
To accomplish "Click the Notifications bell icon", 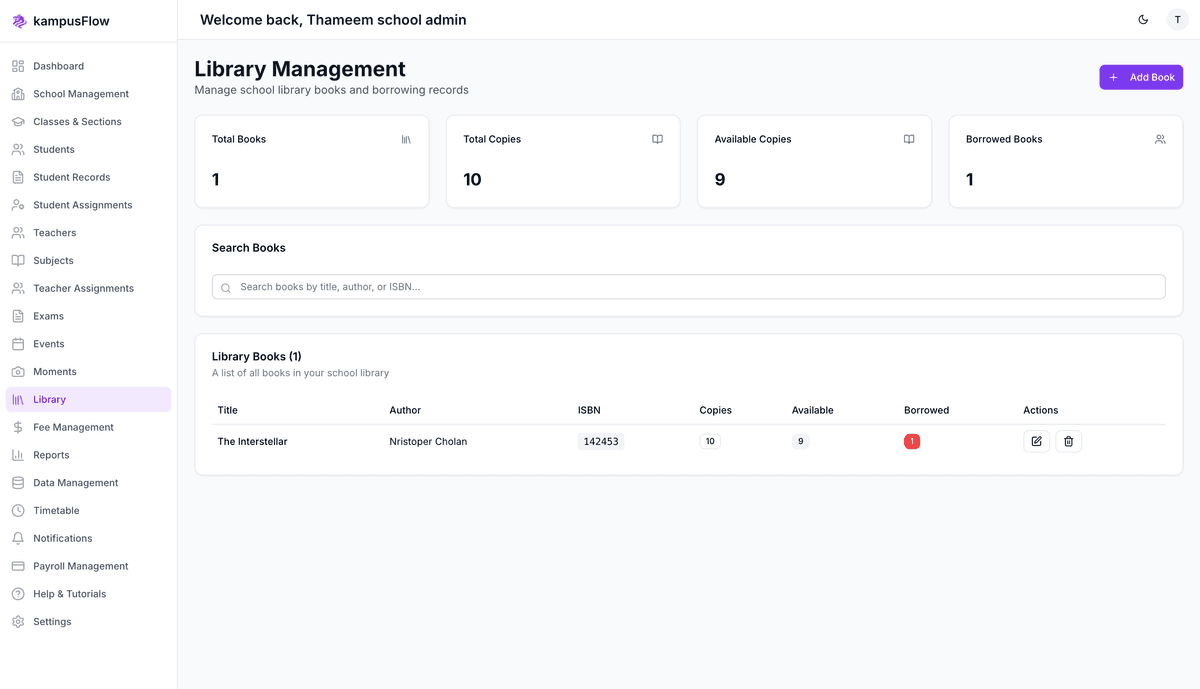I will [x=18, y=538].
